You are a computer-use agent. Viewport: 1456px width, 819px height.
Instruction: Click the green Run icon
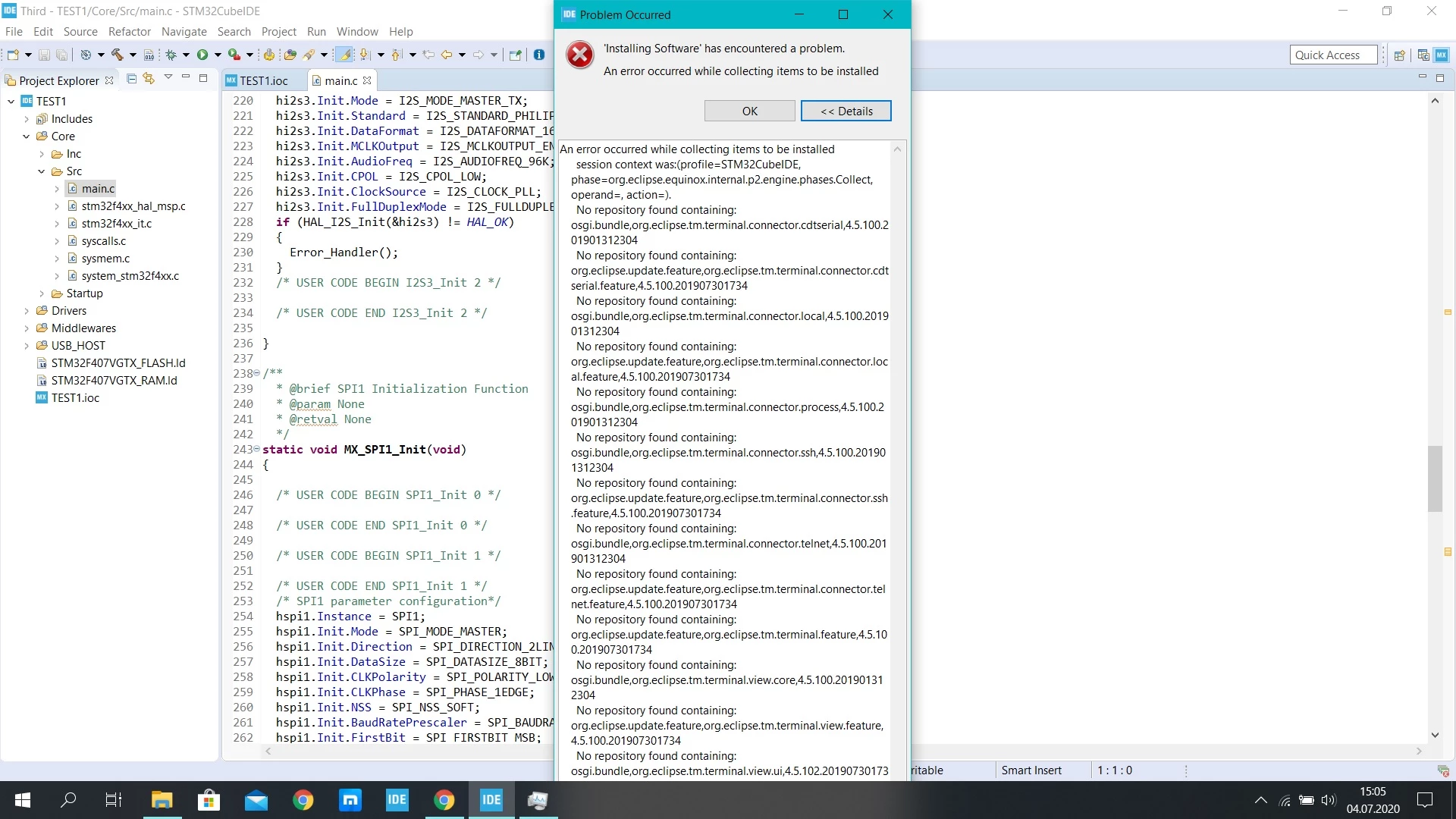(x=202, y=55)
